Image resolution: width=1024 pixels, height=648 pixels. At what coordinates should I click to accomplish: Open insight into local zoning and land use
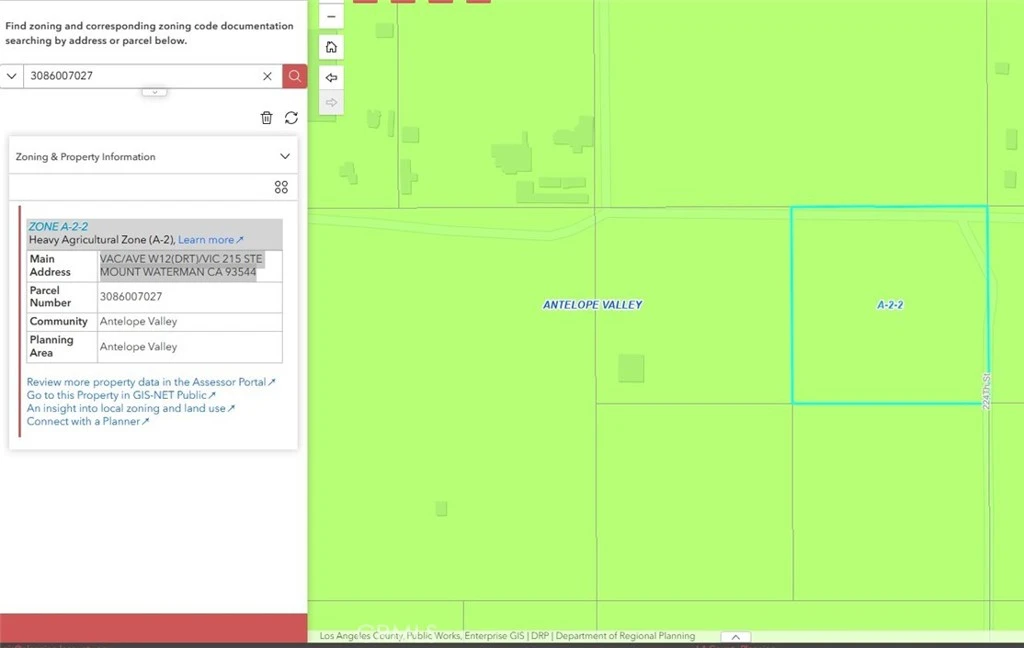[x=130, y=408]
